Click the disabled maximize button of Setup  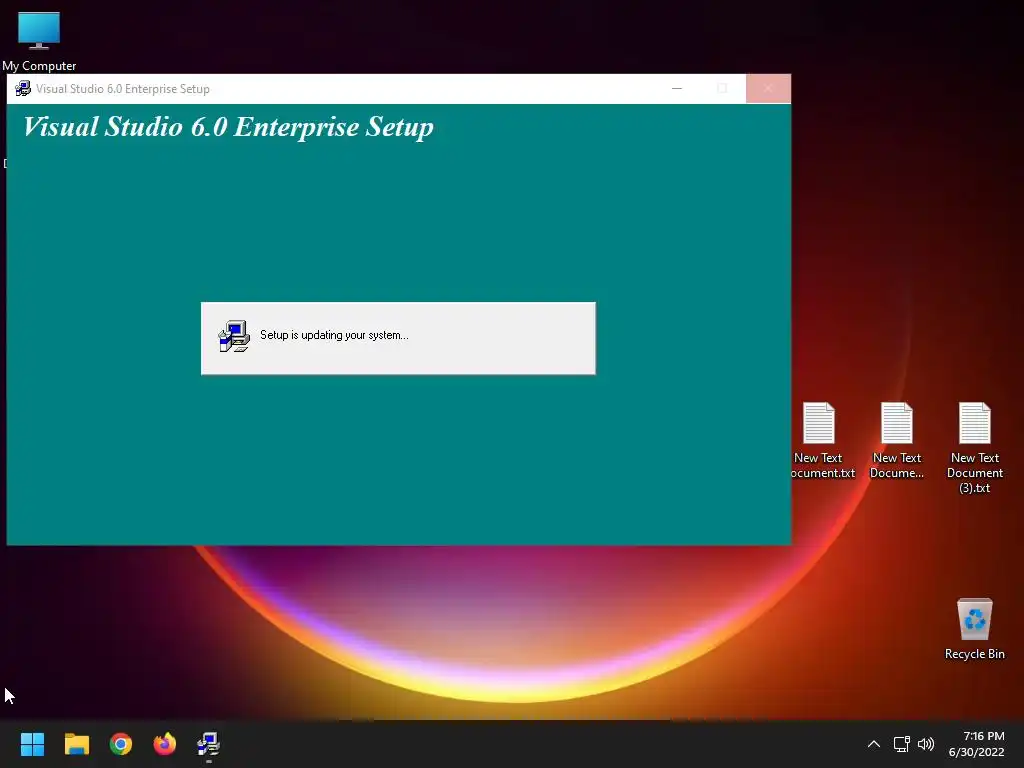(722, 88)
